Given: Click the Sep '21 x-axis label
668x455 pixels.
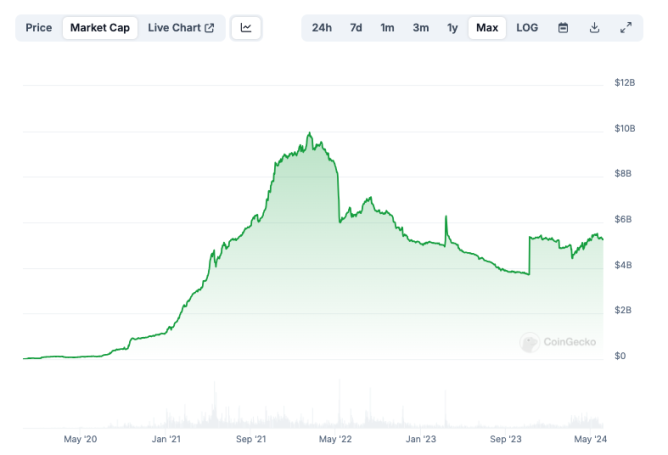Looking at the screenshot, I should tap(251, 439).
